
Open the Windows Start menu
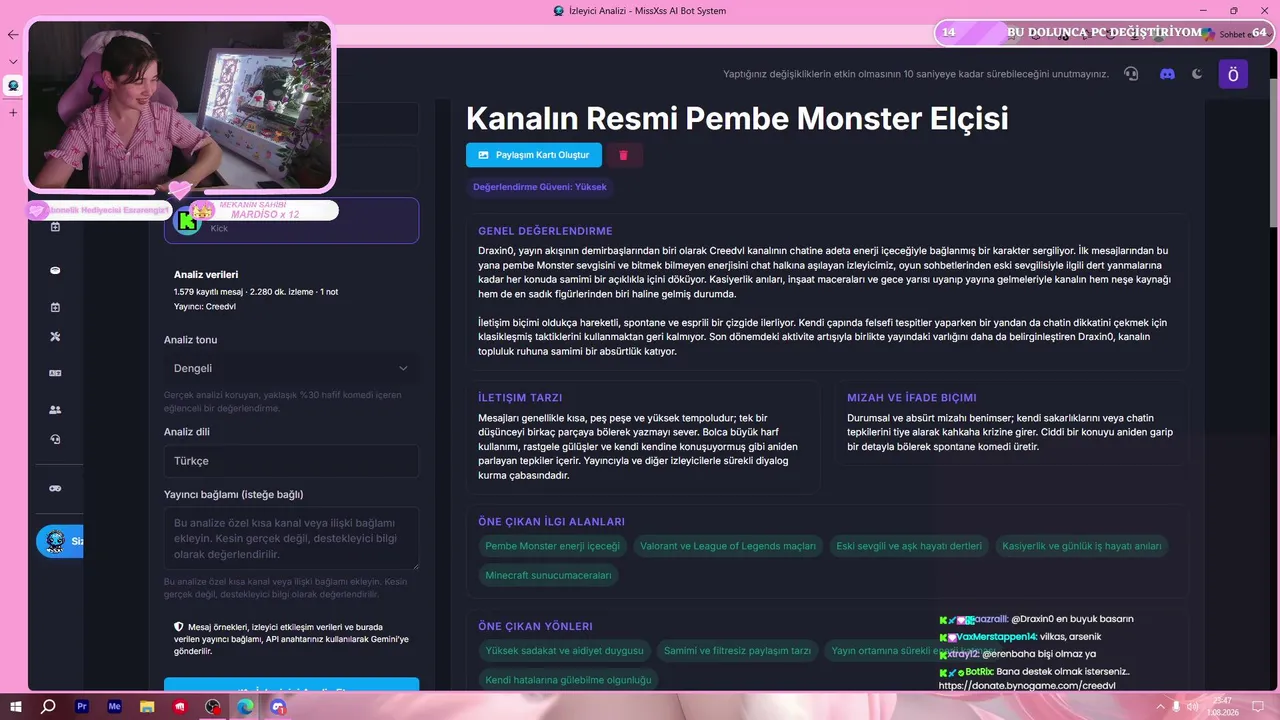point(17,707)
